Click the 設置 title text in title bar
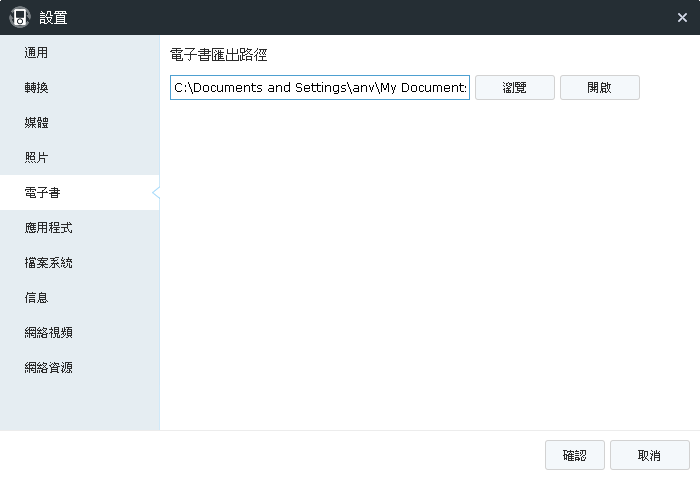This screenshot has width=700, height=480. coord(53,17)
